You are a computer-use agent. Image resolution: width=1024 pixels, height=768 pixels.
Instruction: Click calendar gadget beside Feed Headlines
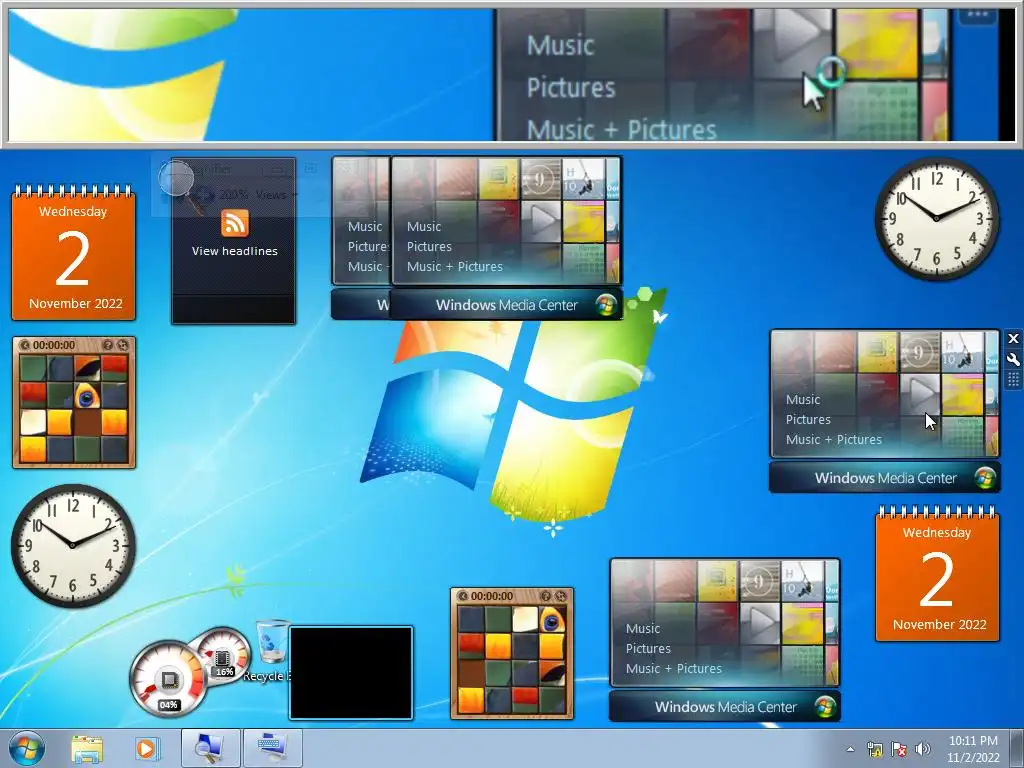click(x=73, y=253)
